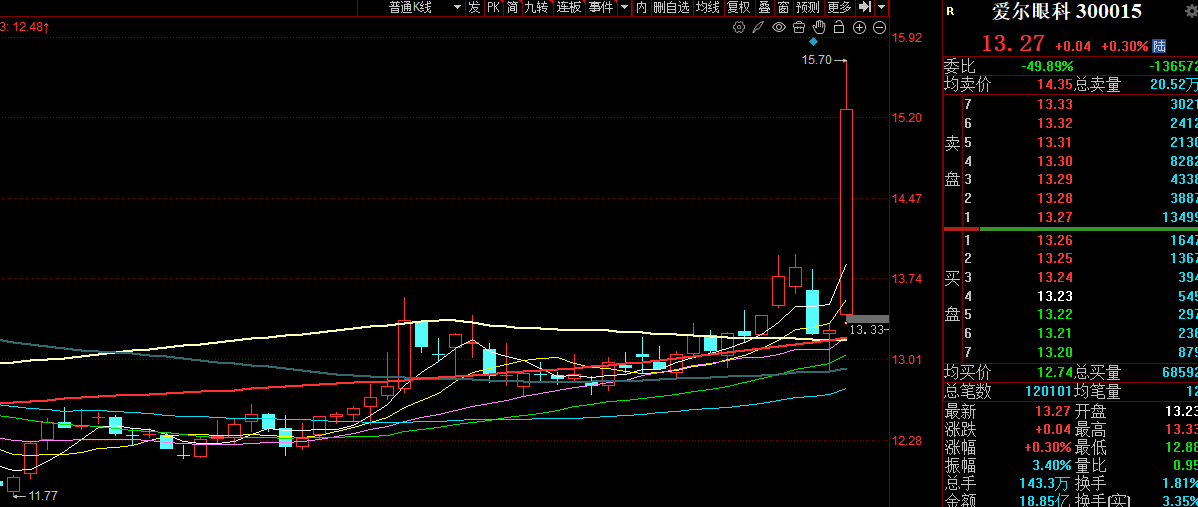The height and width of the screenshot is (507, 1198).
Task: Click the R badge beside stock name
Action: [x=950, y=11]
